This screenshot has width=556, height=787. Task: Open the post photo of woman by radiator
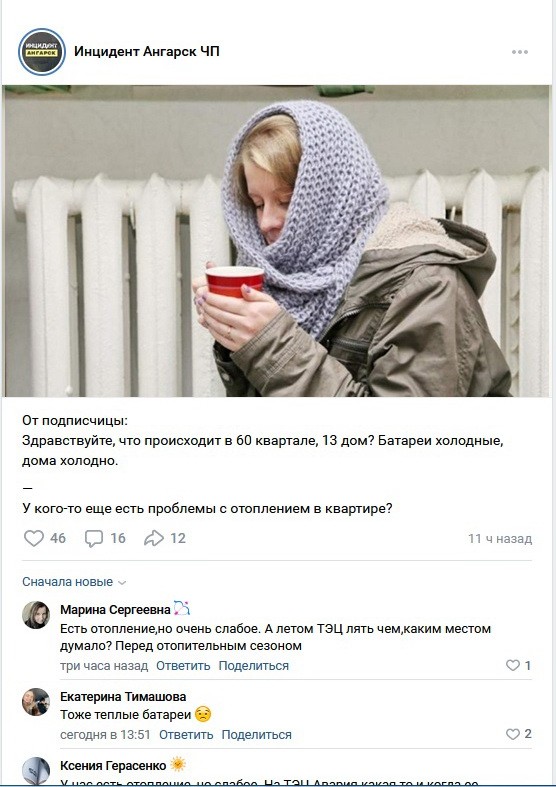[276, 241]
